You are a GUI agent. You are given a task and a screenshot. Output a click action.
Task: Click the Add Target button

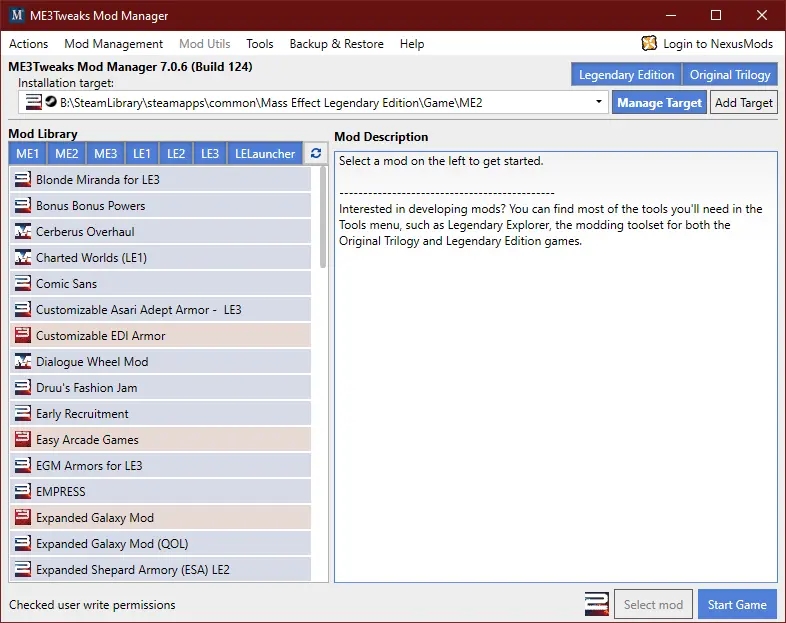coord(743,103)
